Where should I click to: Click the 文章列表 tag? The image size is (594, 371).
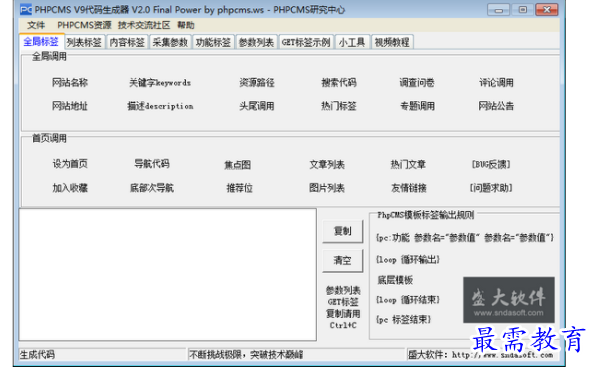pos(327,165)
